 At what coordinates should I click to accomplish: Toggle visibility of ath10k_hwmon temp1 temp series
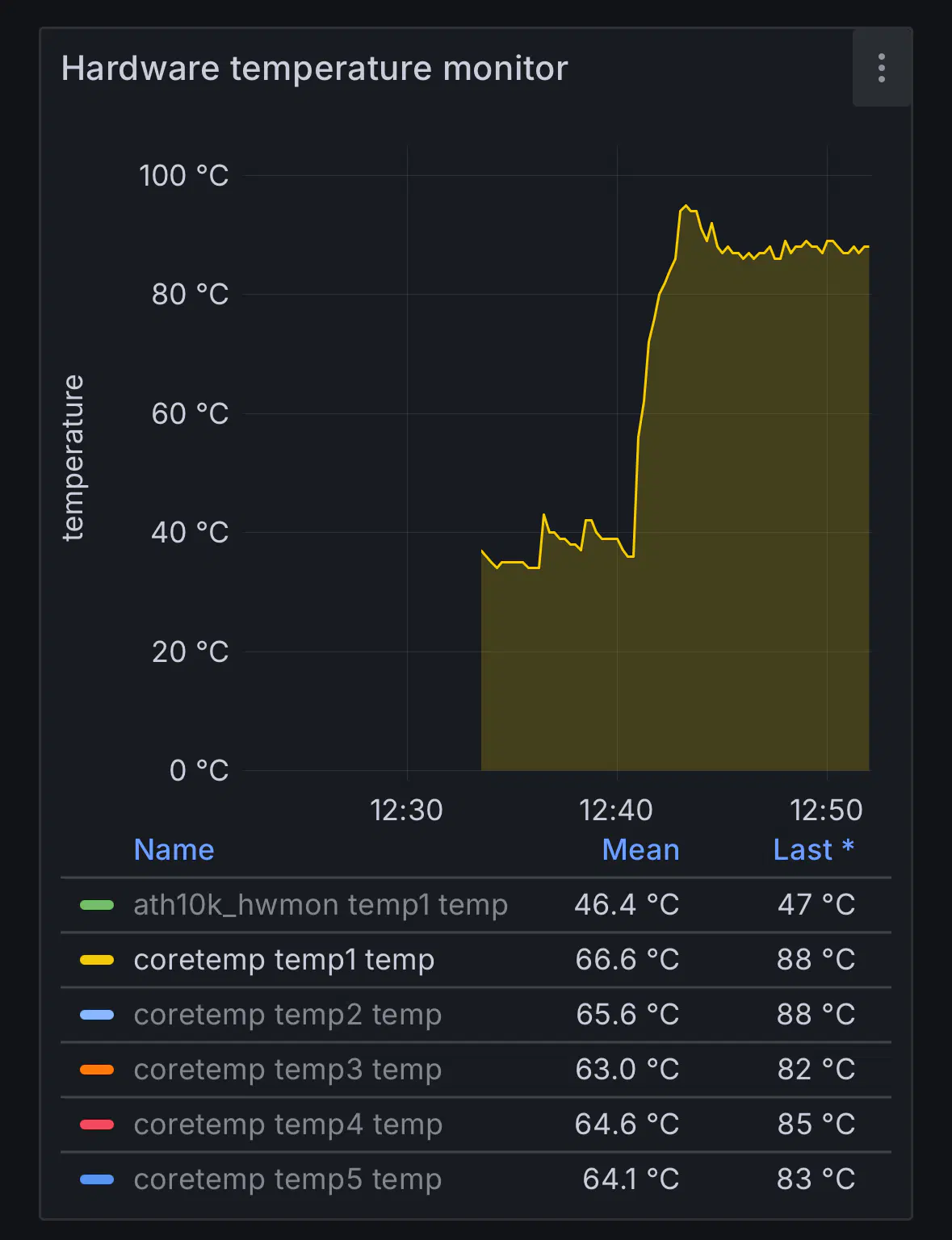click(x=320, y=905)
